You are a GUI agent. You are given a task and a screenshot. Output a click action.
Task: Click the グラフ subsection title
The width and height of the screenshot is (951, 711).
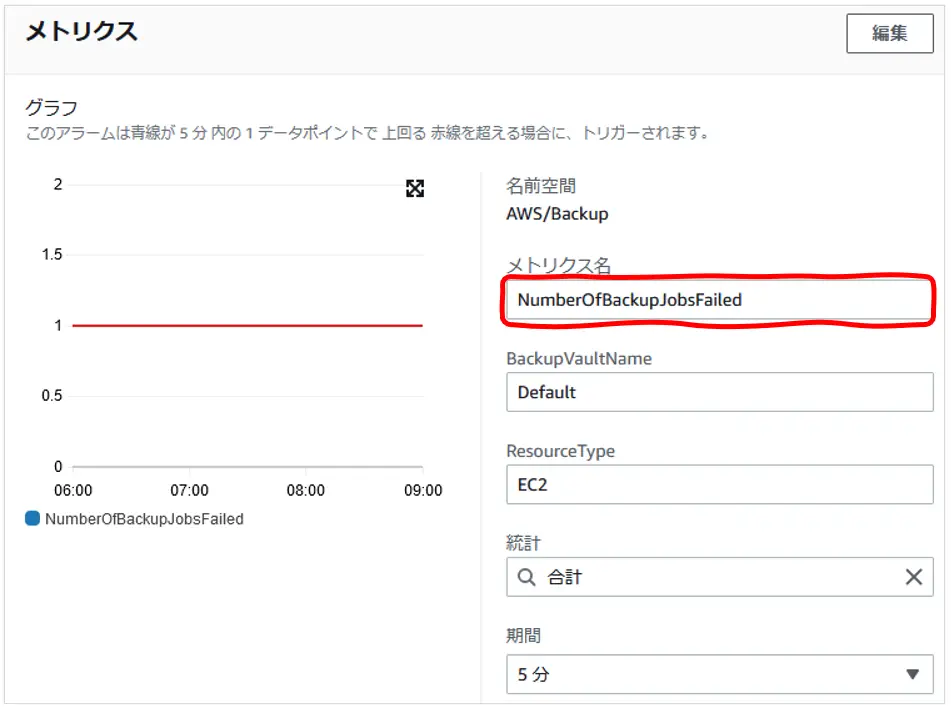tap(52, 107)
